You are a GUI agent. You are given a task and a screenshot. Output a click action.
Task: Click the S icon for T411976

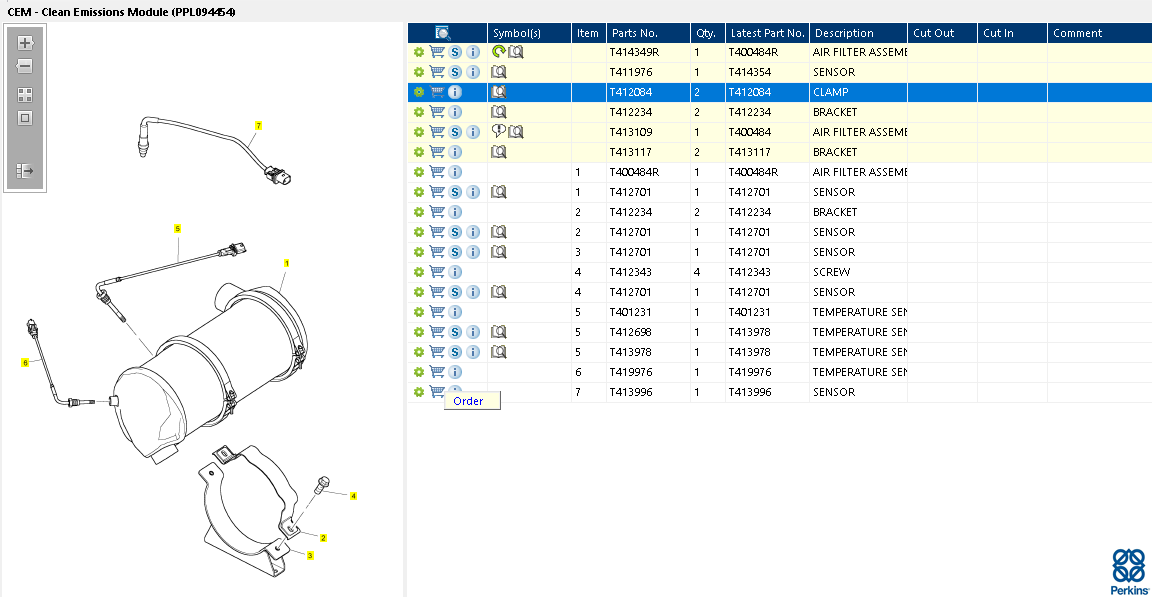(x=455, y=72)
